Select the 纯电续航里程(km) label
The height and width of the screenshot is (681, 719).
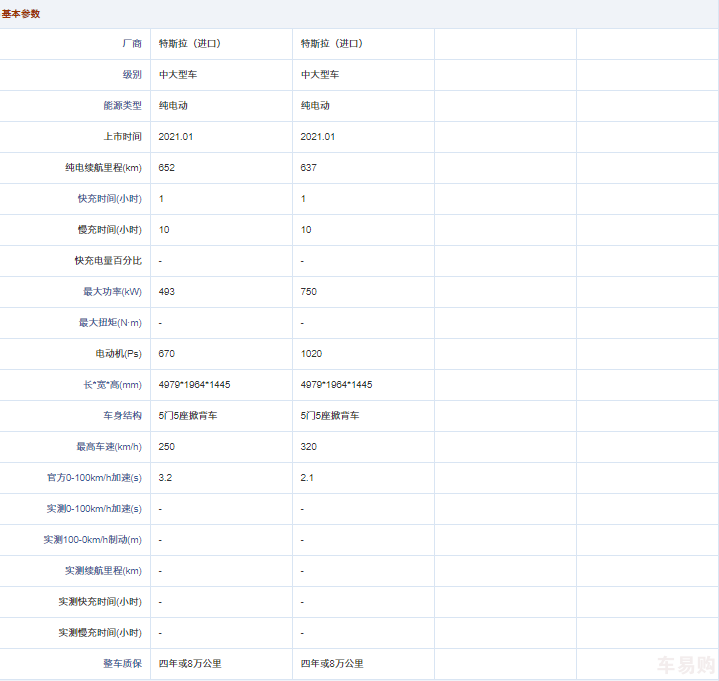(104, 167)
